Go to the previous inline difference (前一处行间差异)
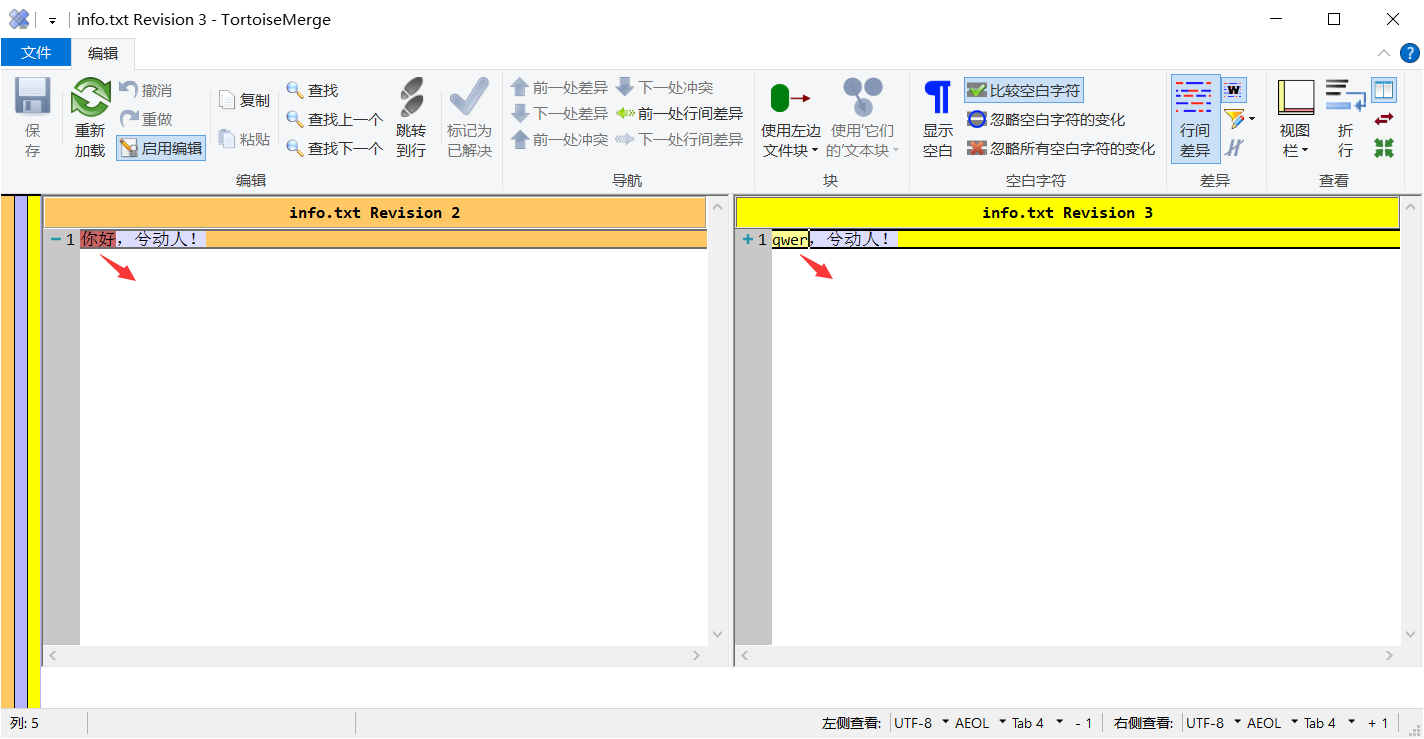This screenshot has height=739, width=1424. pos(679,114)
